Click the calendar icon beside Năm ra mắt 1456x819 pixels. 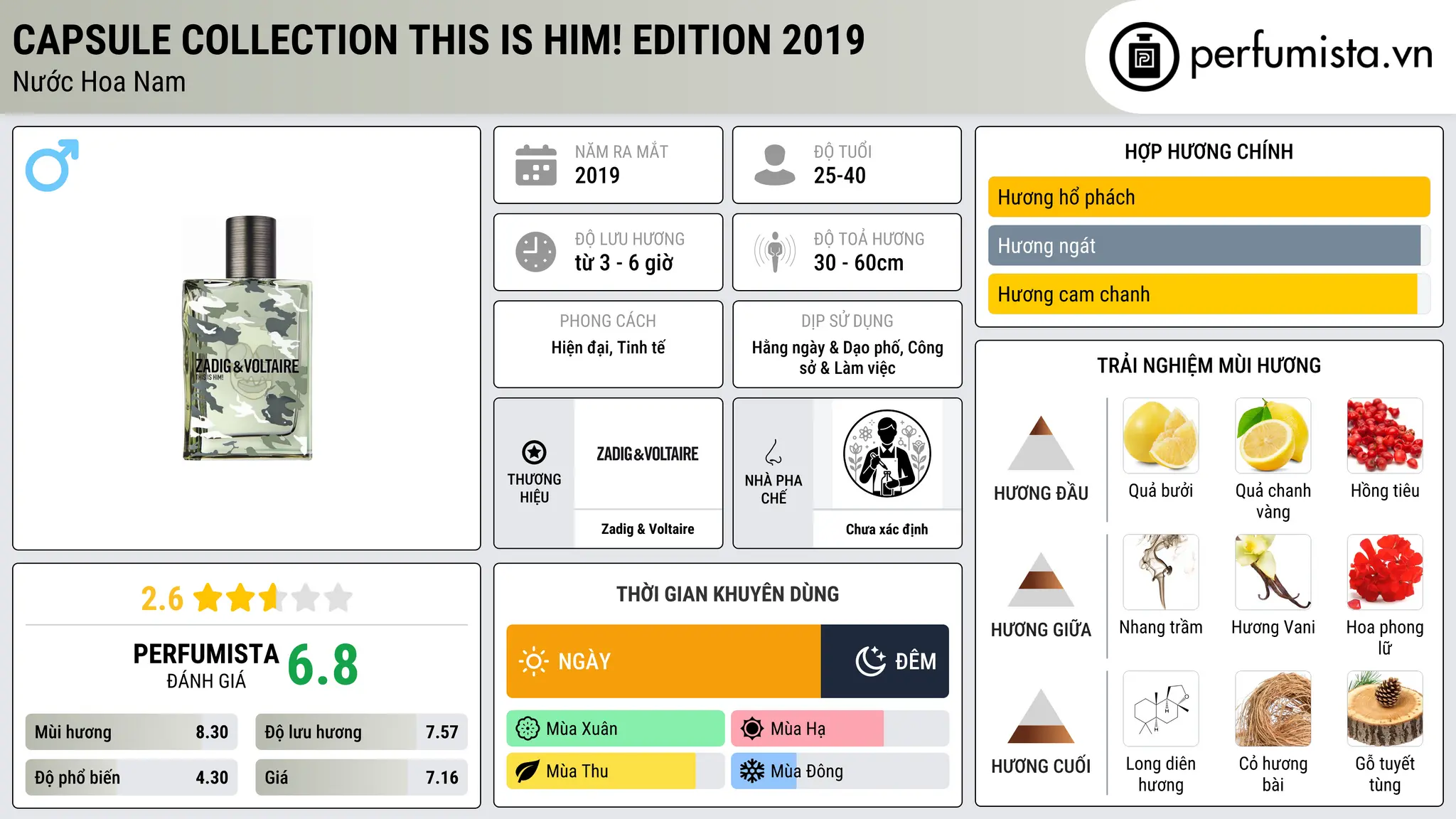pos(536,165)
